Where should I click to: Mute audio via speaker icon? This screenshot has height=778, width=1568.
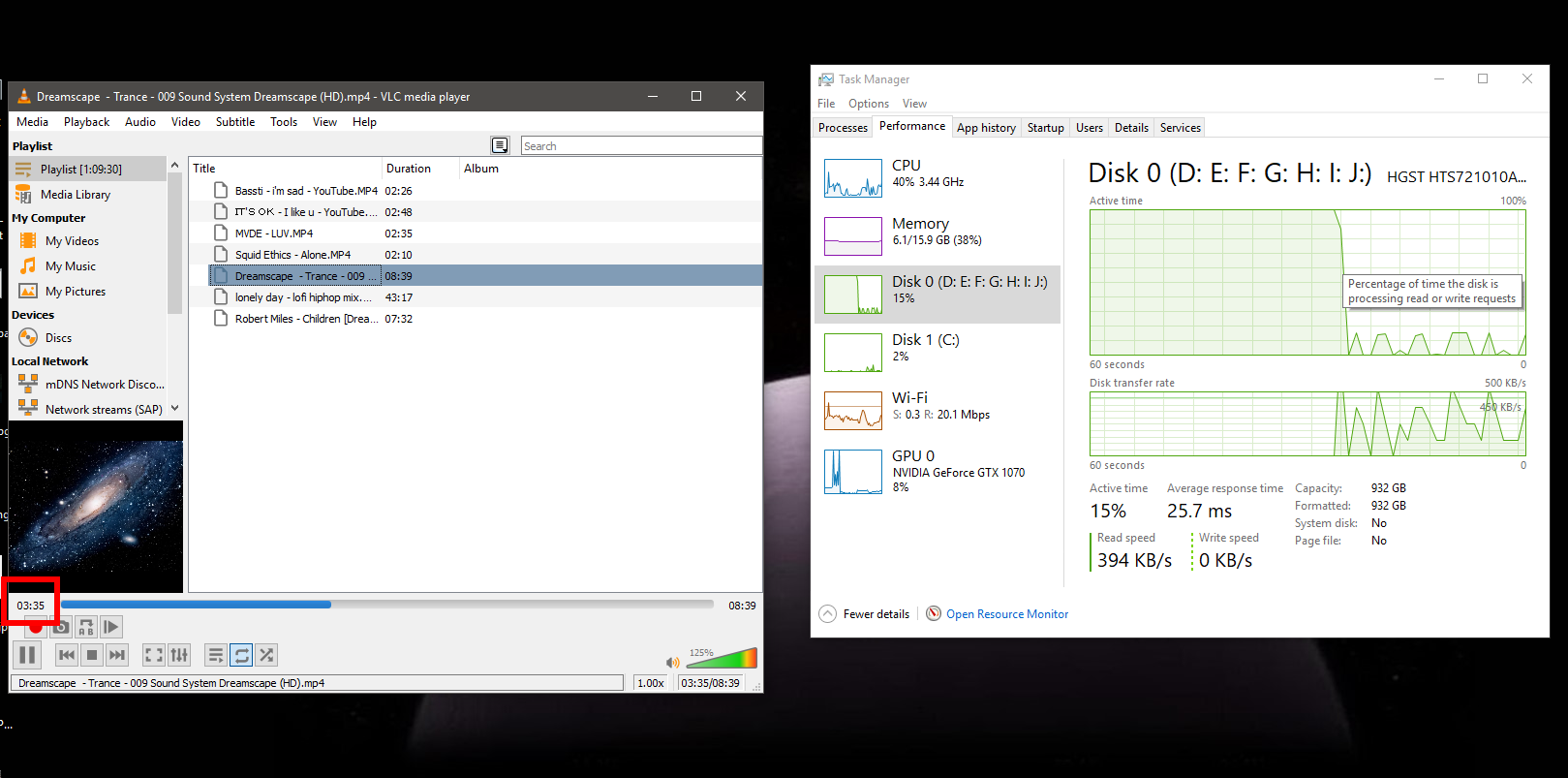672,663
